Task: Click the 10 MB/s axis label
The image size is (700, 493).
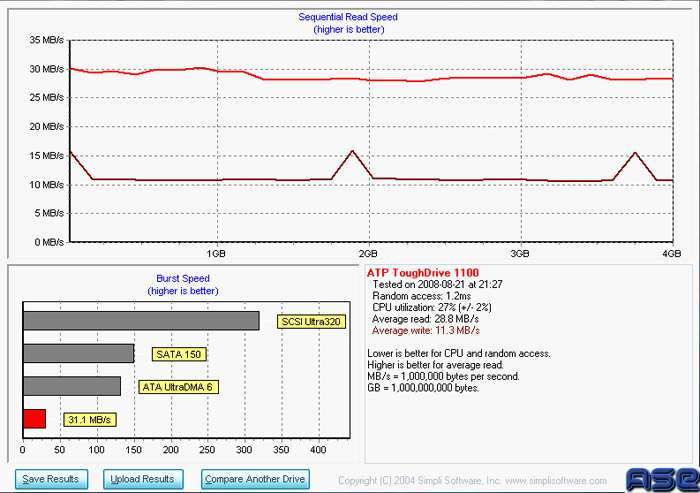Action: click(x=47, y=184)
